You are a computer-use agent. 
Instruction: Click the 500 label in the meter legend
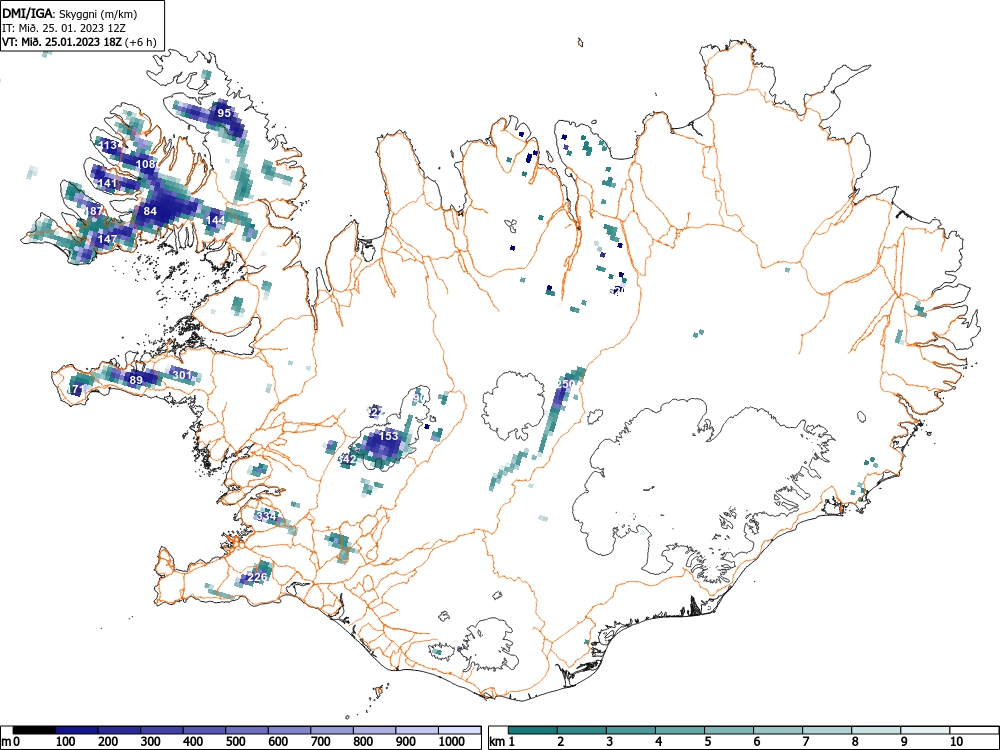click(x=235, y=742)
